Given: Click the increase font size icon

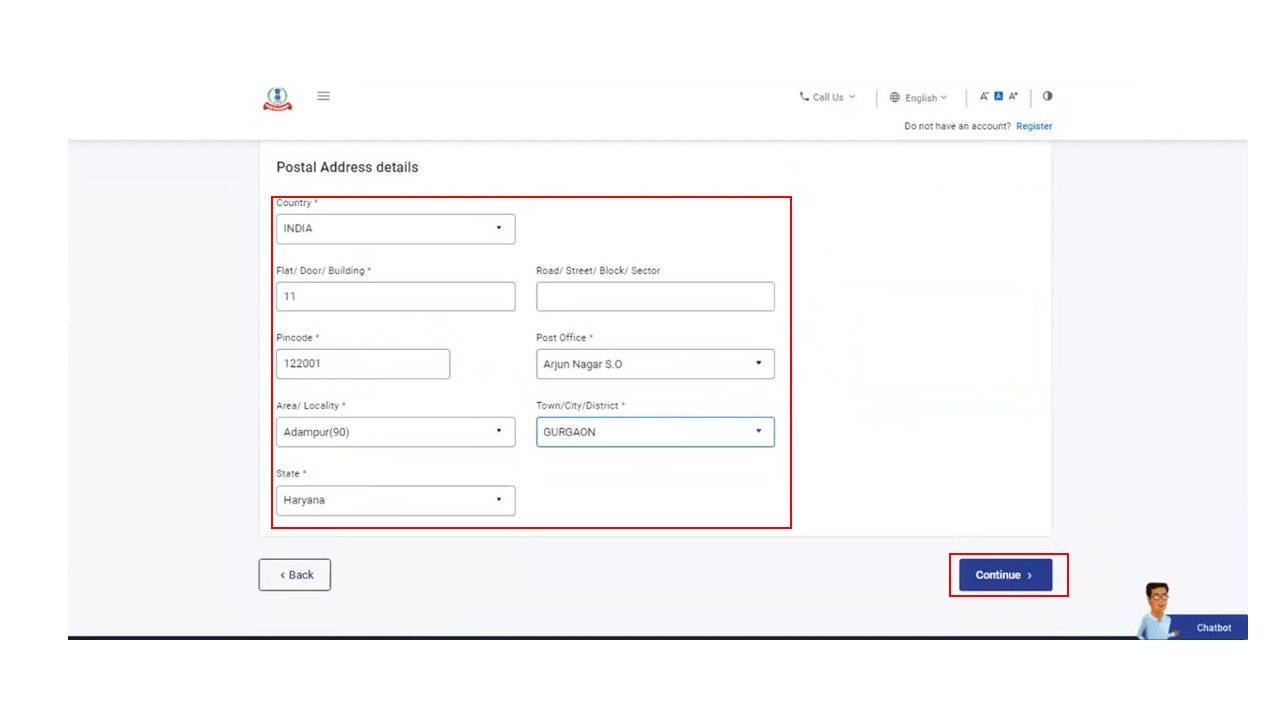Looking at the screenshot, I should (x=1013, y=97).
